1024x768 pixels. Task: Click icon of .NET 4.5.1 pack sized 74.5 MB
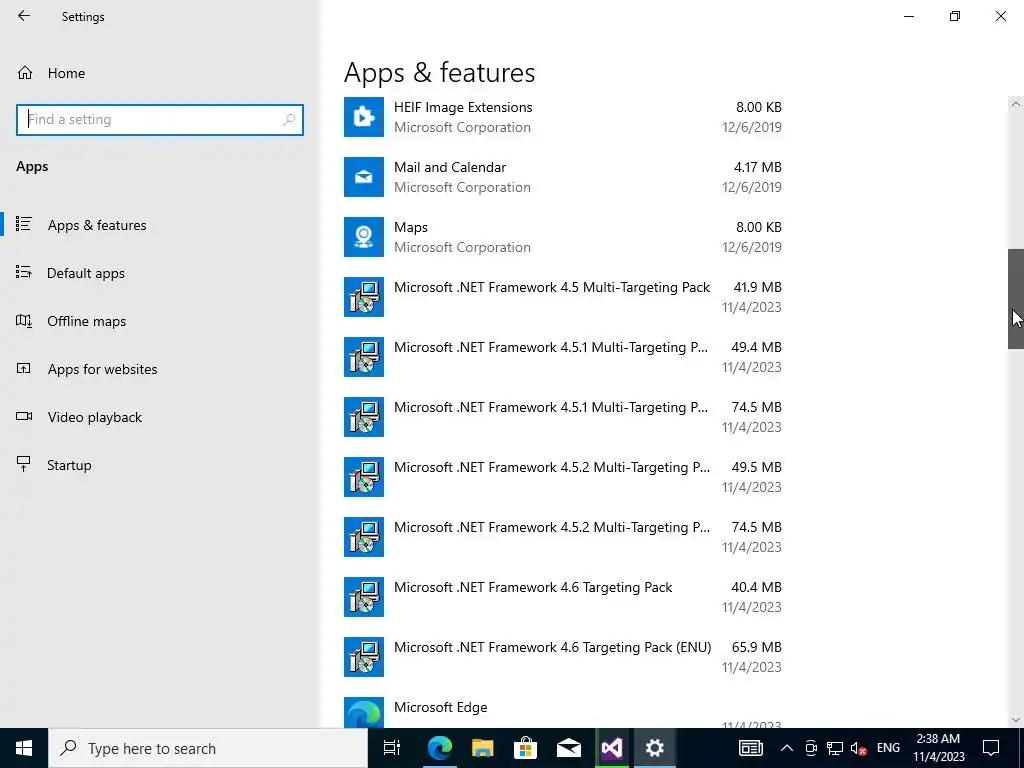tap(364, 417)
